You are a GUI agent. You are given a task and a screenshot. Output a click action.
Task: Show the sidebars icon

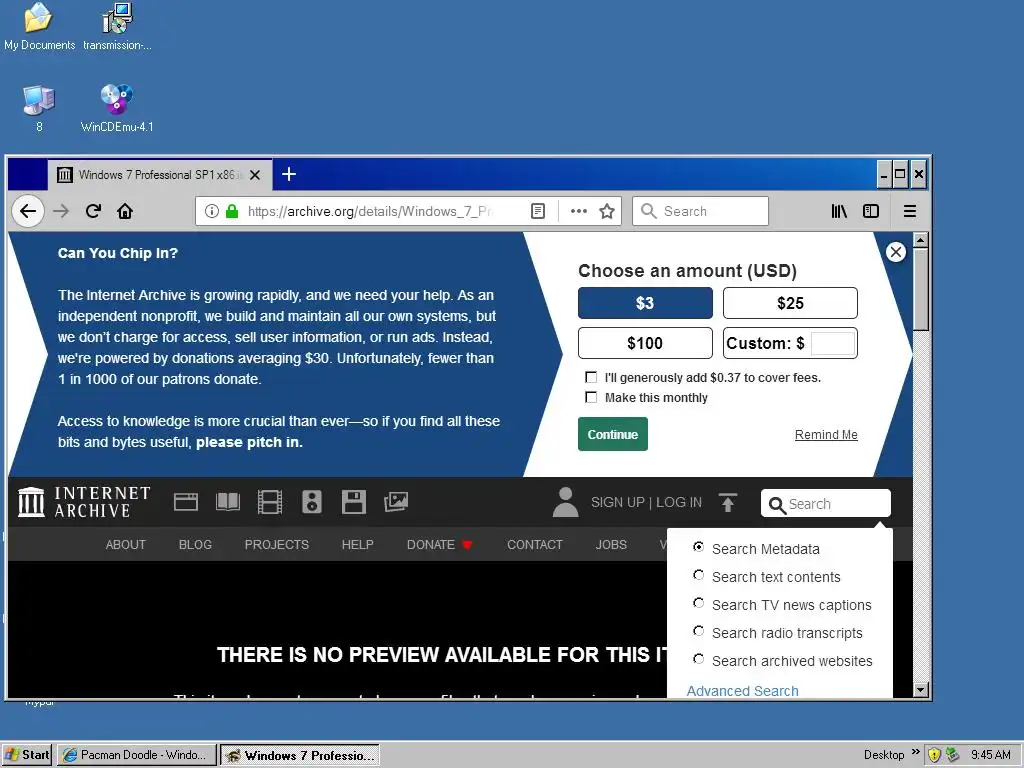[x=871, y=211]
